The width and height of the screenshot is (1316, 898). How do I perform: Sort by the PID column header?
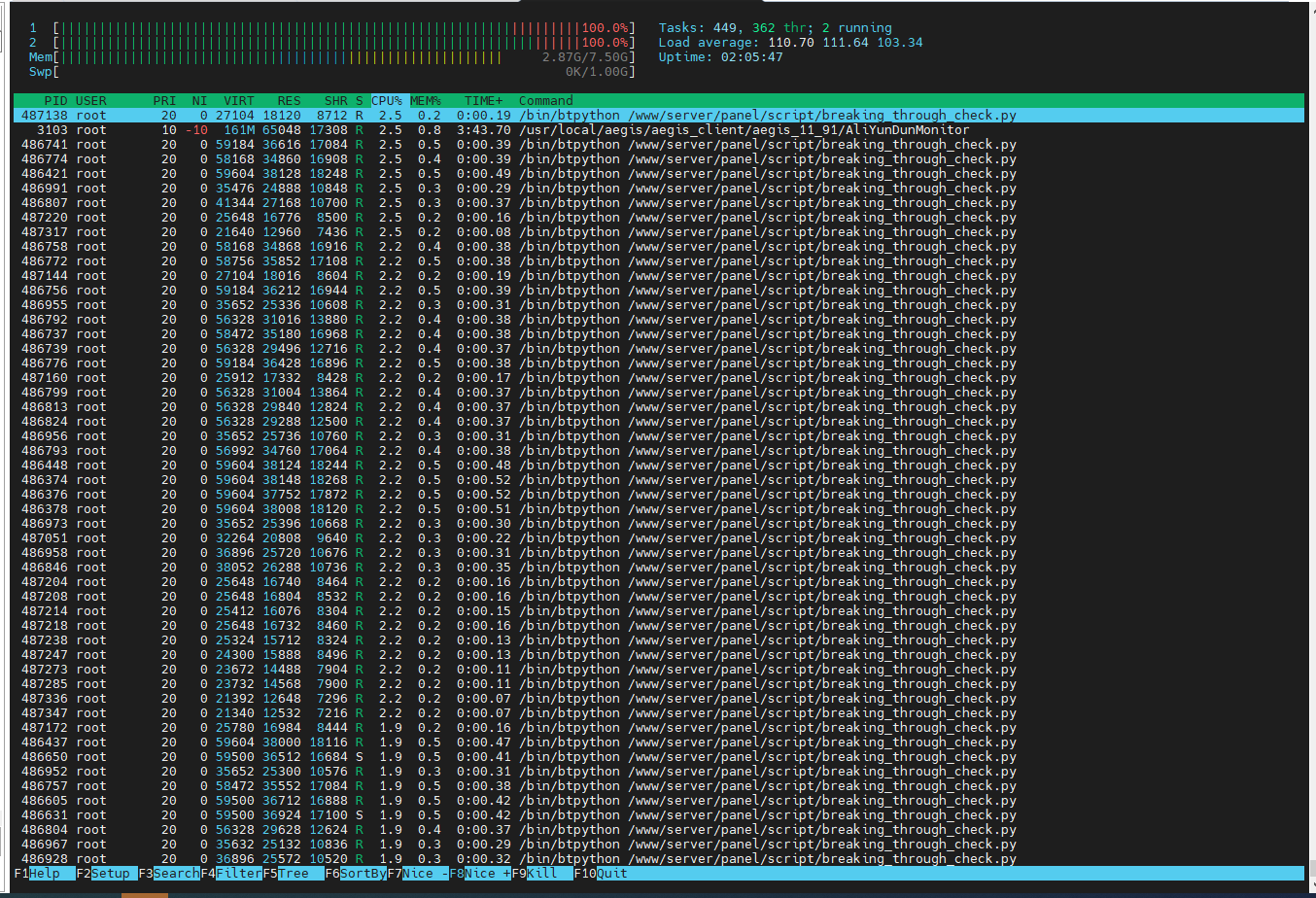pos(56,100)
